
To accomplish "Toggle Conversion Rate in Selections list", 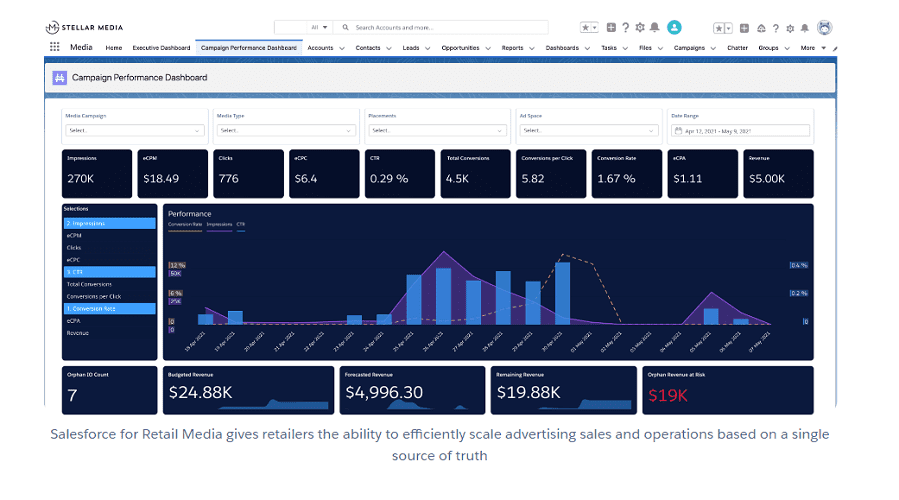I will tap(110, 308).
